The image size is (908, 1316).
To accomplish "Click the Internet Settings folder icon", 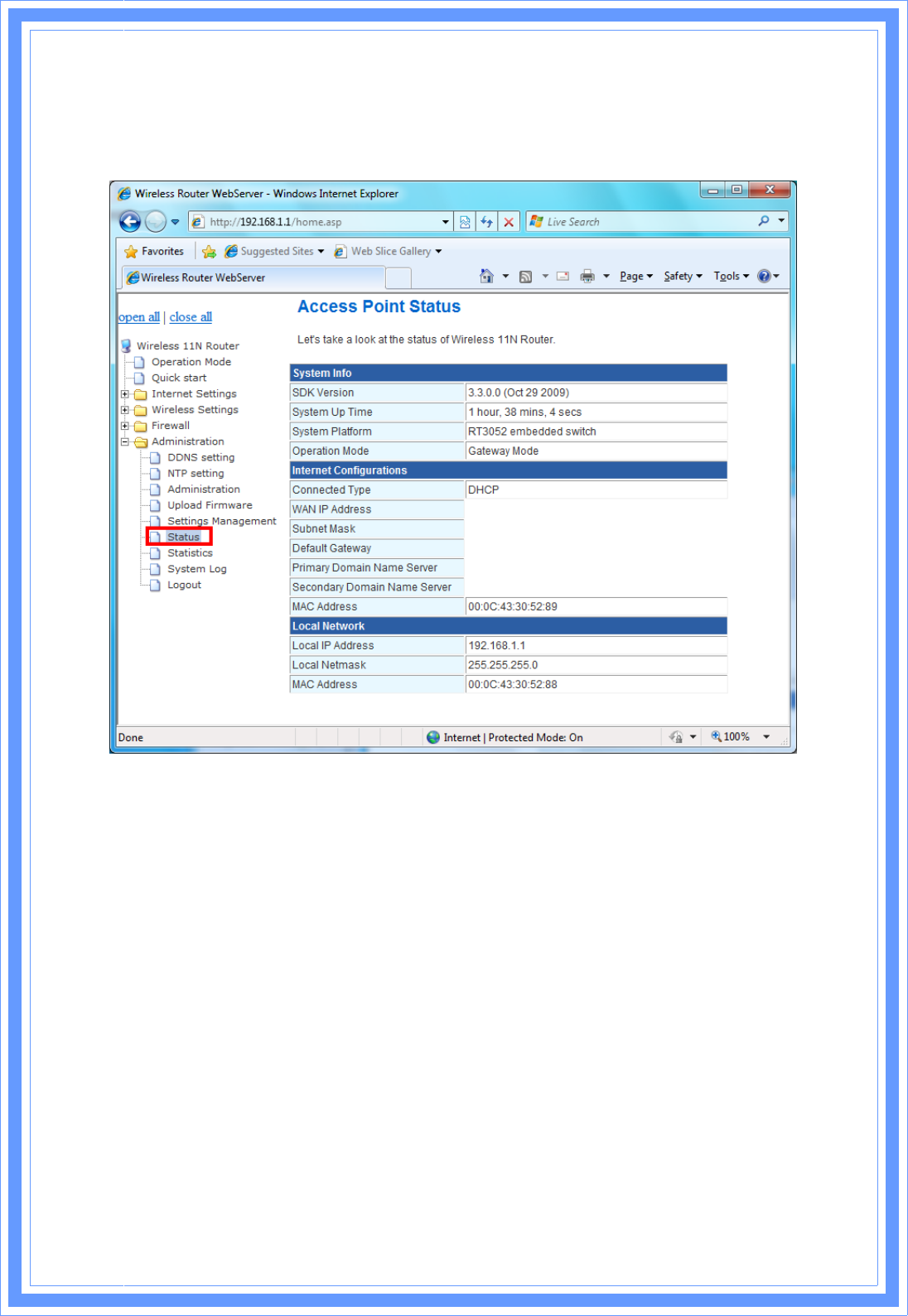I will 141,394.
